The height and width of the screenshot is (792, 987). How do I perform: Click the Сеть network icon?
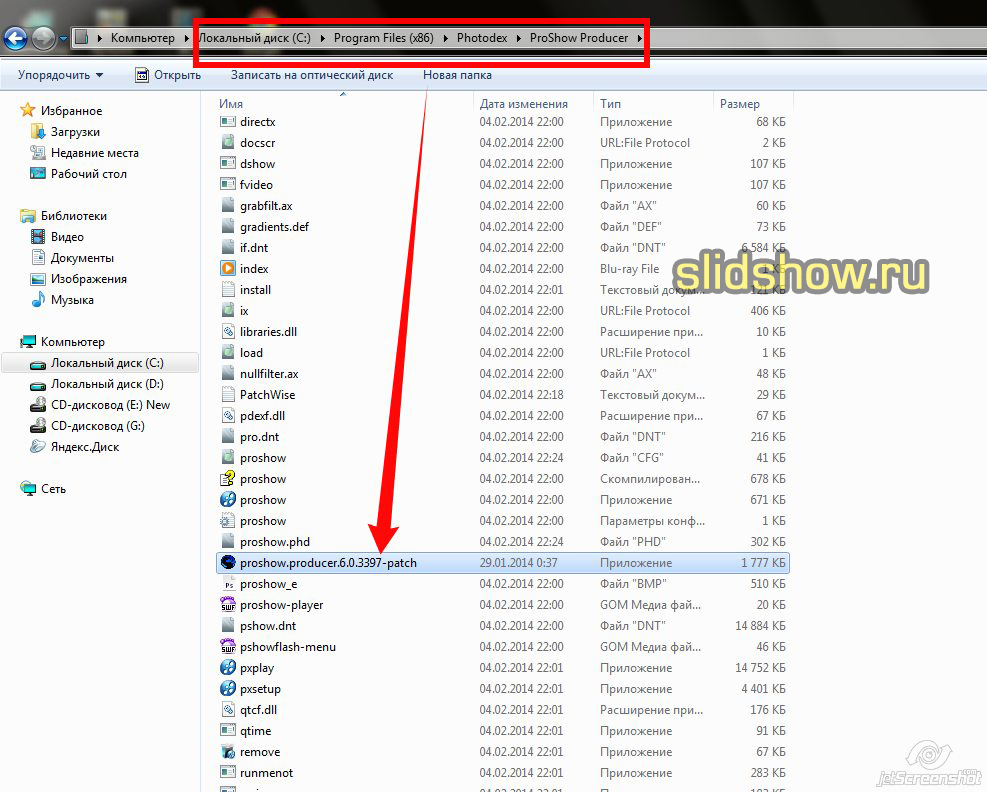pyautogui.click(x=28, y=489)
